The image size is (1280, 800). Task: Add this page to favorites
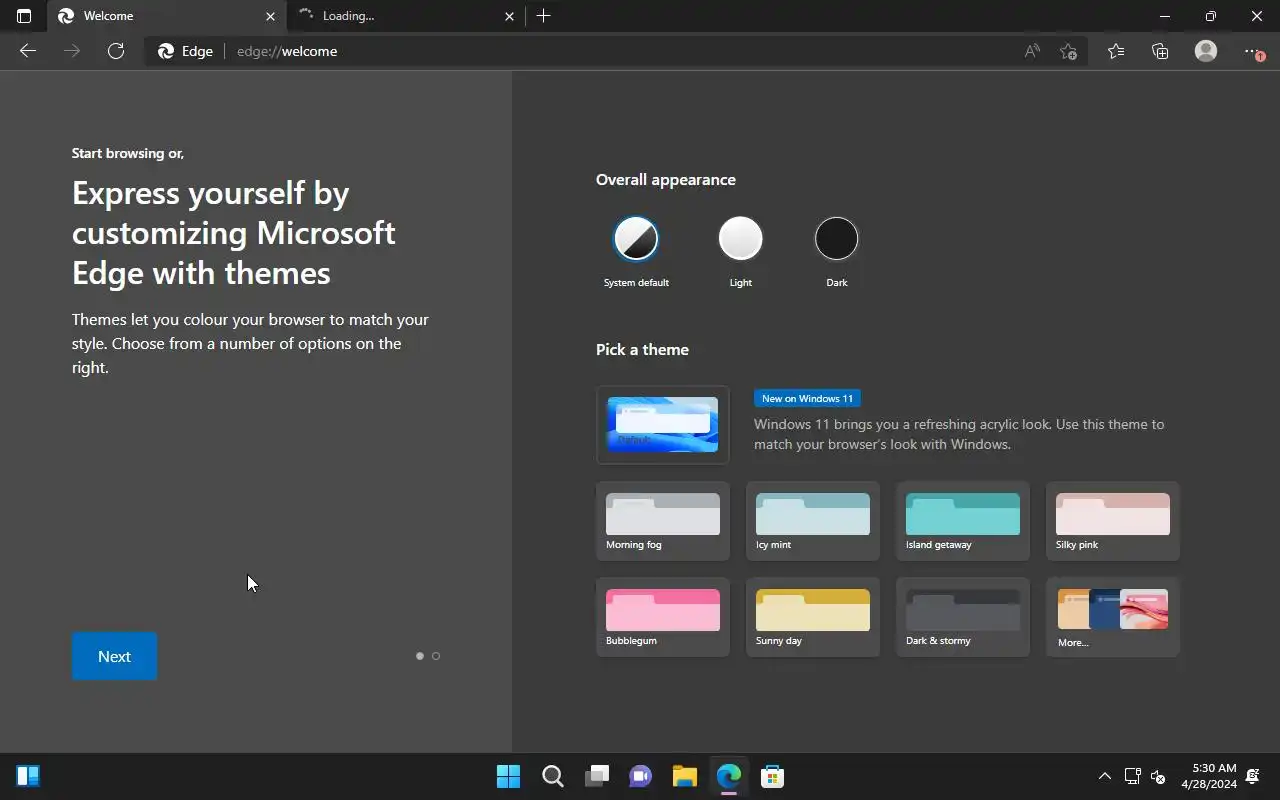1068,51
